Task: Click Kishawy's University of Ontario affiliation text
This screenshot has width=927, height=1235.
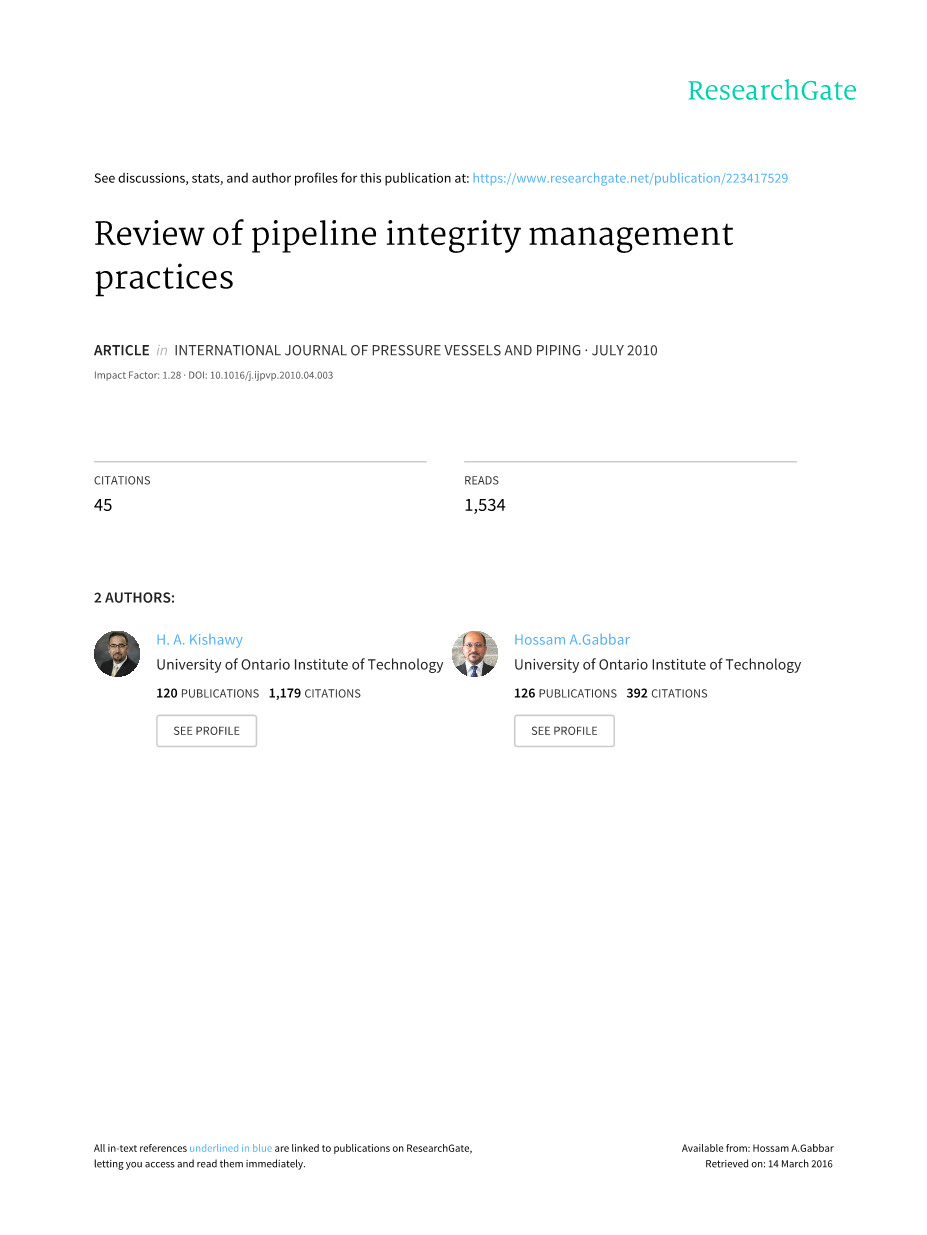Action: coord(299,665)
